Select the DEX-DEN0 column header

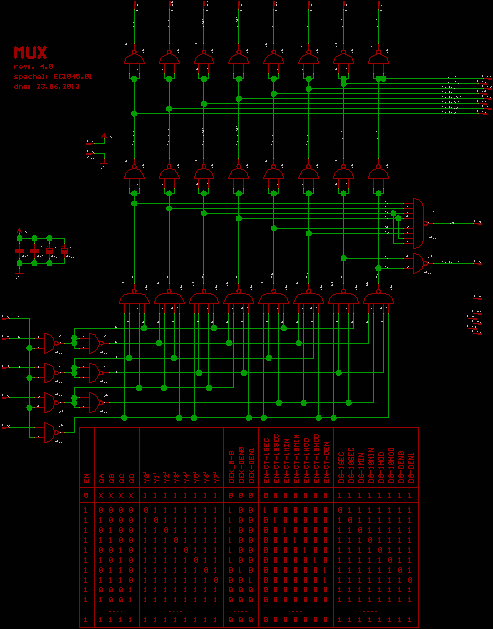coord(241,466)
